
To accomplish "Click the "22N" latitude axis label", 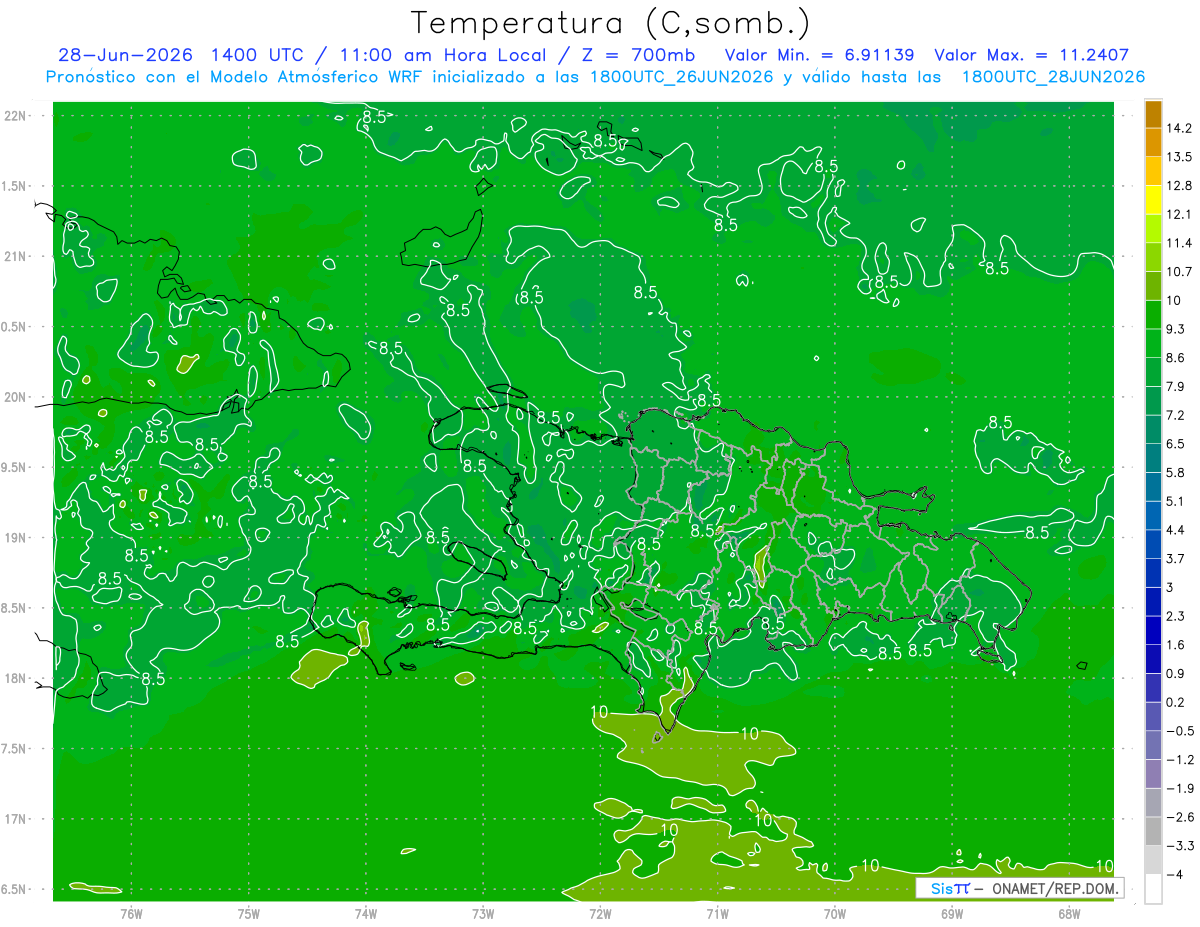I will coord(15,116).
